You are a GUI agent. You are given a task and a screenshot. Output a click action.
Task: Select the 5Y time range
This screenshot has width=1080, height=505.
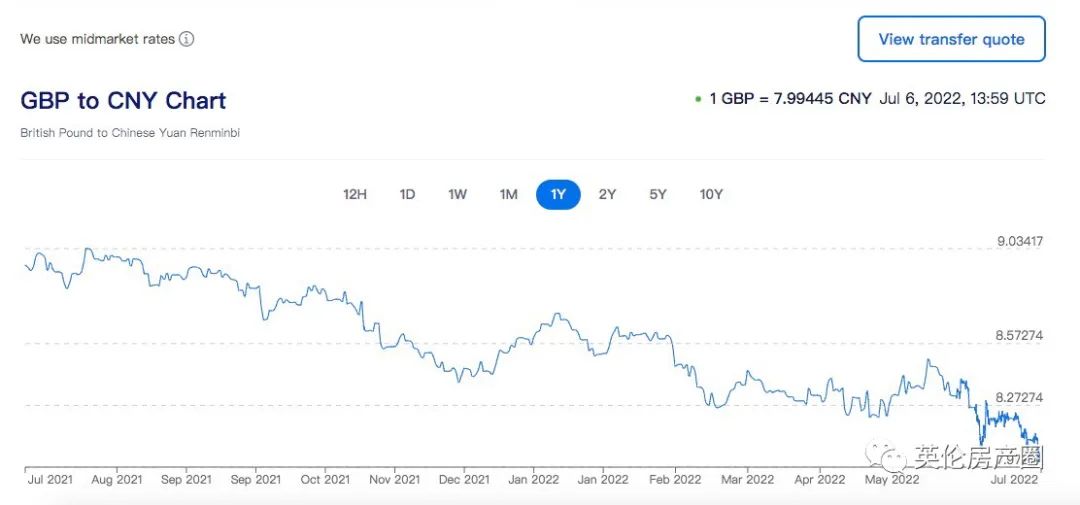[x=657, y=194]
